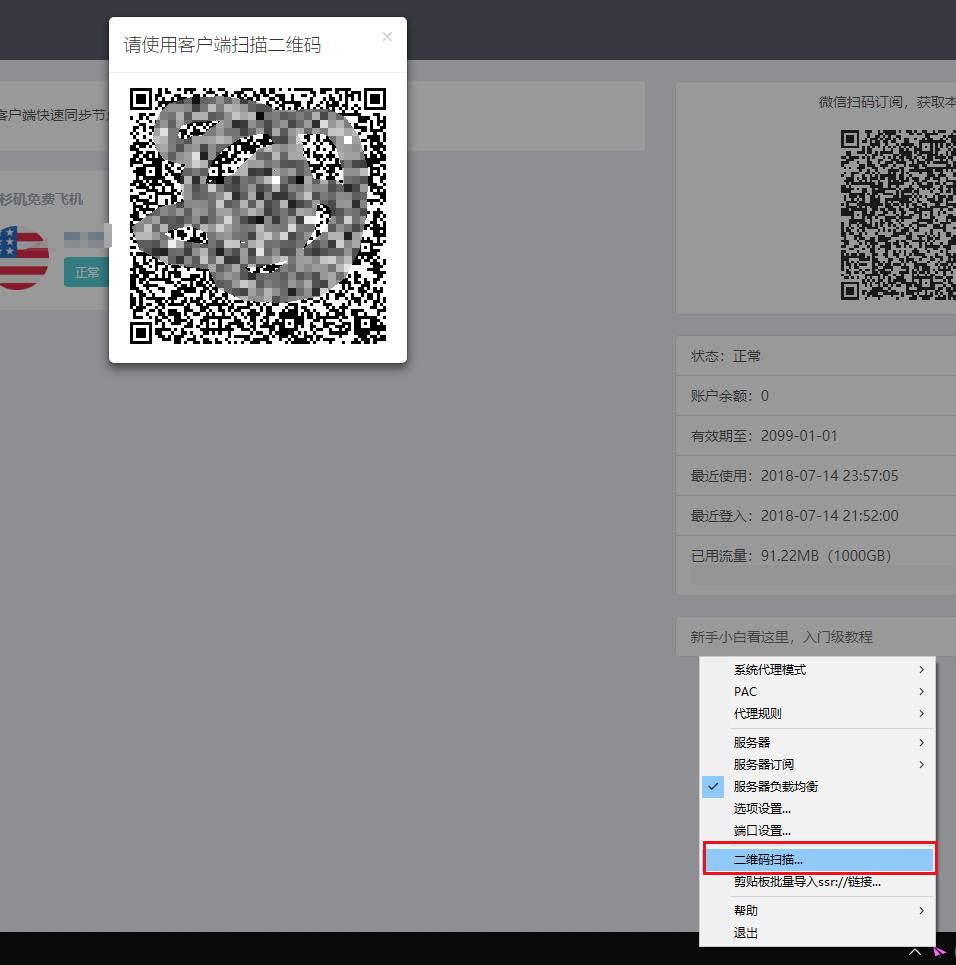Click the American flag node icon
Image resolution: width=956 pixels, height=965 pixels.
coord(23,257)
